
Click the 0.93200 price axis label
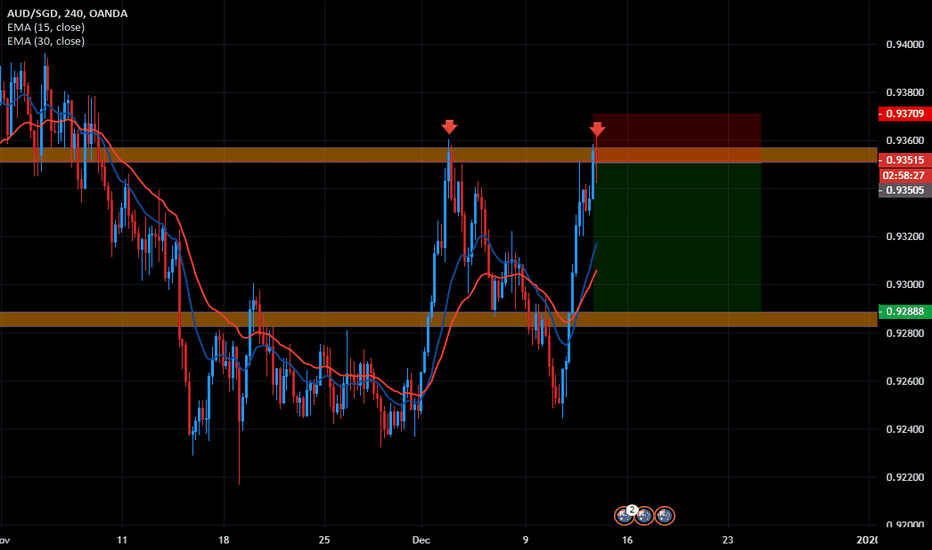tap(905, 237)
